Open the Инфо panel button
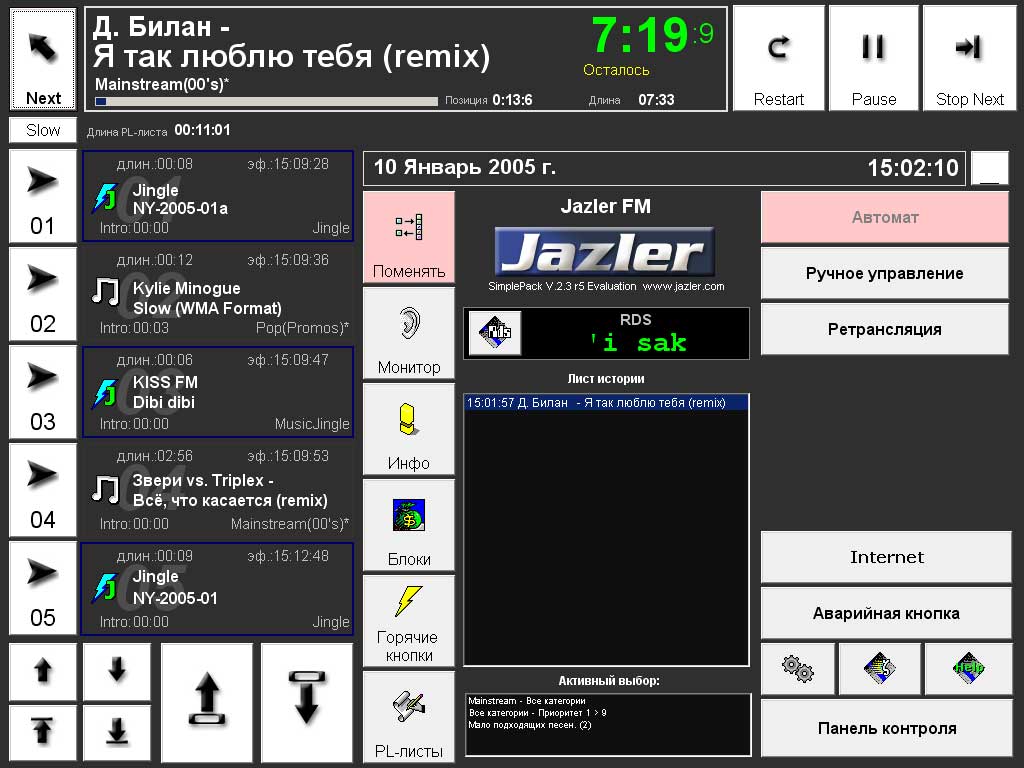This screenshot has width=1024, height=768. pos(409,429)
